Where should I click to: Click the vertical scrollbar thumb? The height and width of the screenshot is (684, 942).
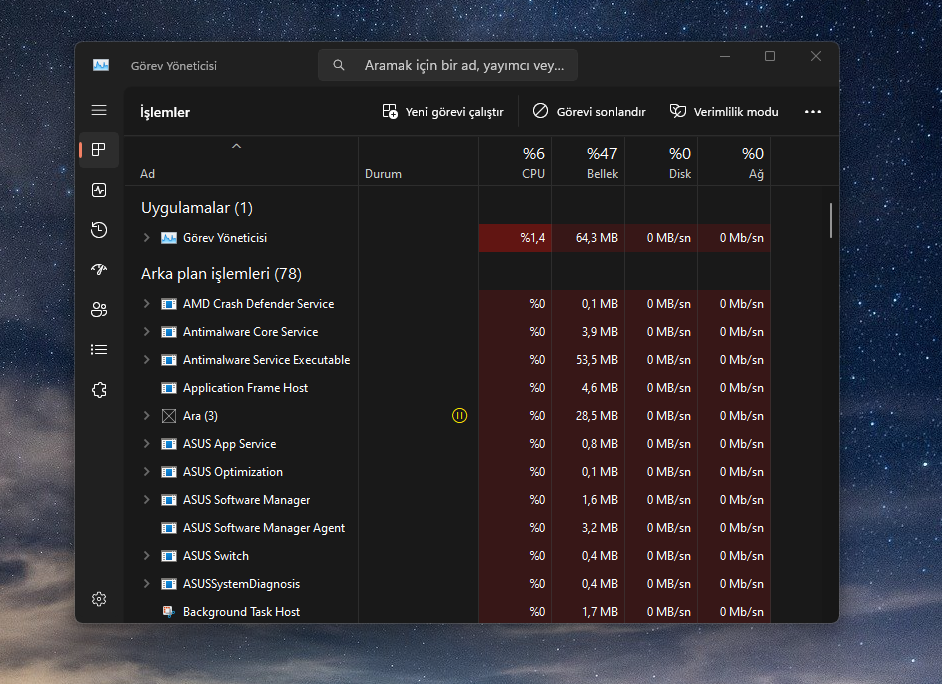coord(831,220)
